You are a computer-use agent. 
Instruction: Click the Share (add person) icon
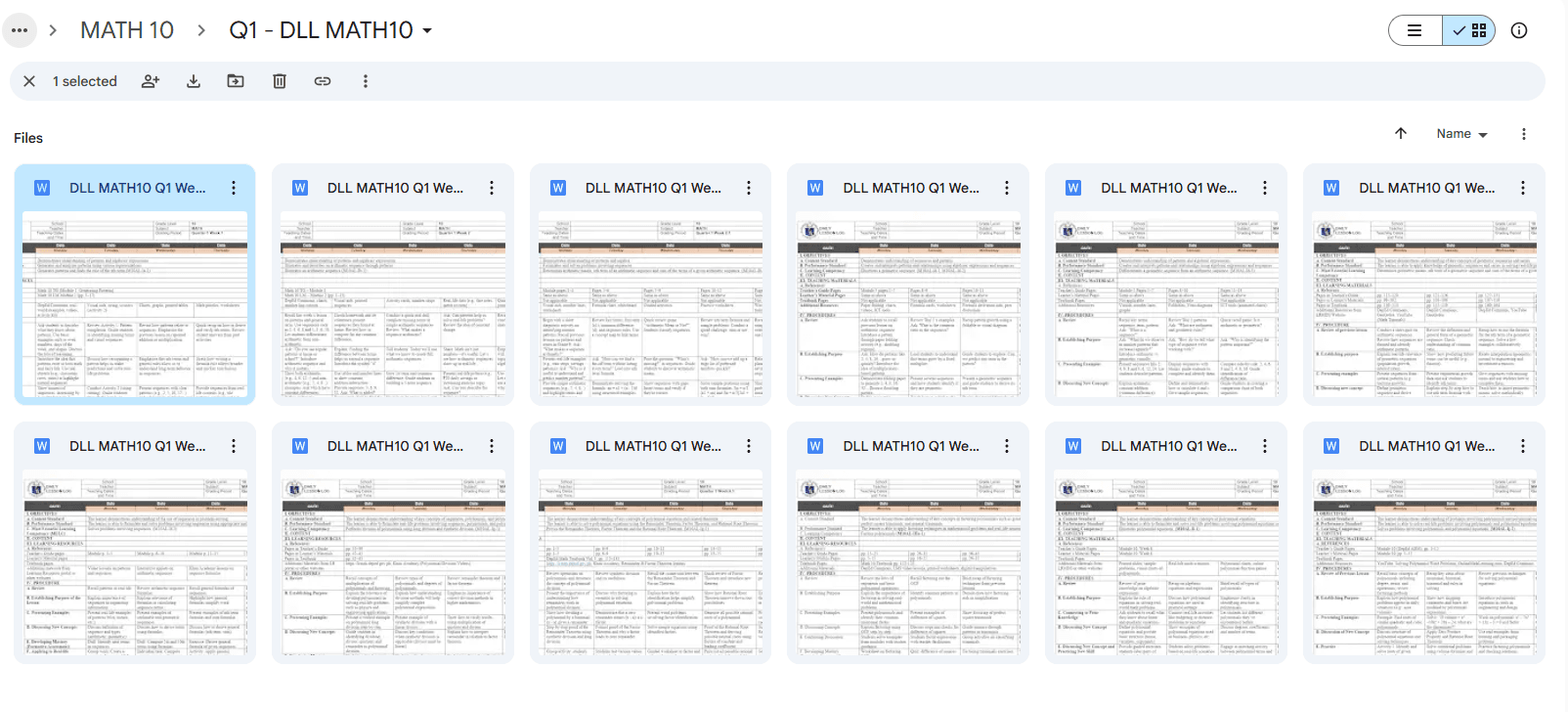(151, 81)
